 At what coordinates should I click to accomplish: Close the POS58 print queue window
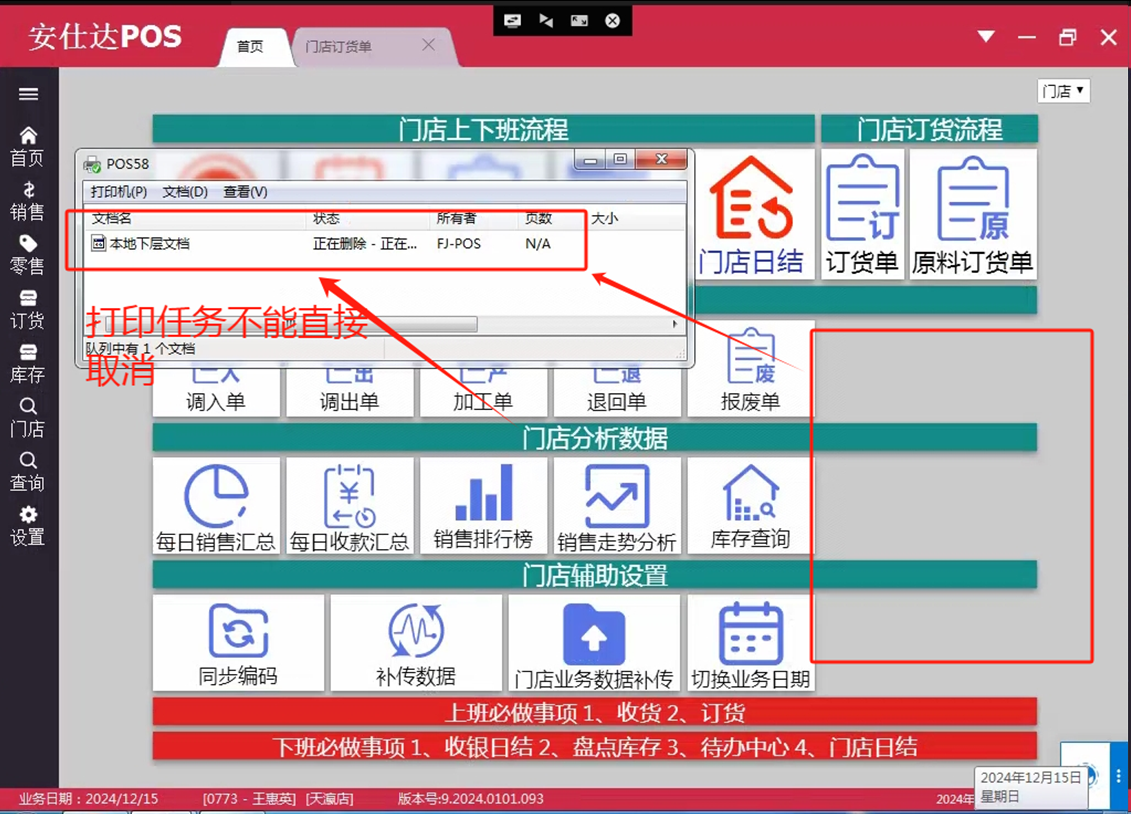tap(661, 160)
